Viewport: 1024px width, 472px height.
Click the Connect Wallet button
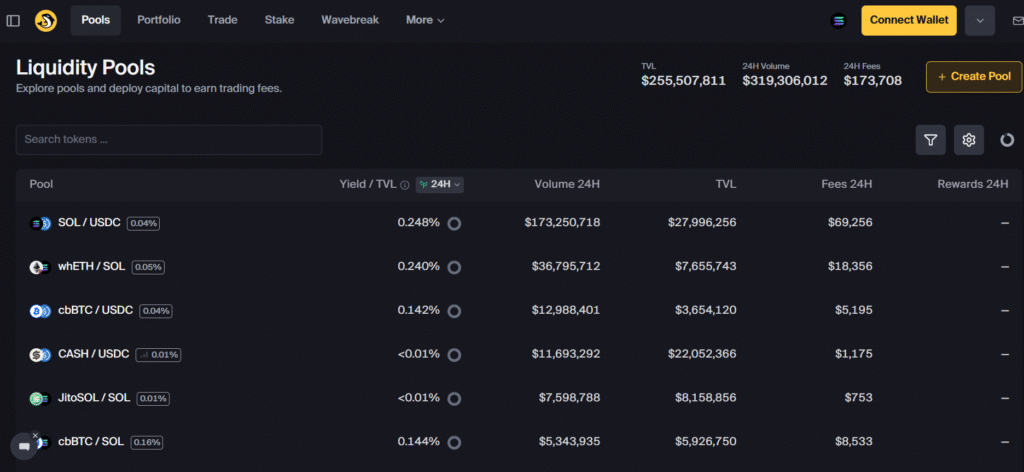click(x=909, y=20)
